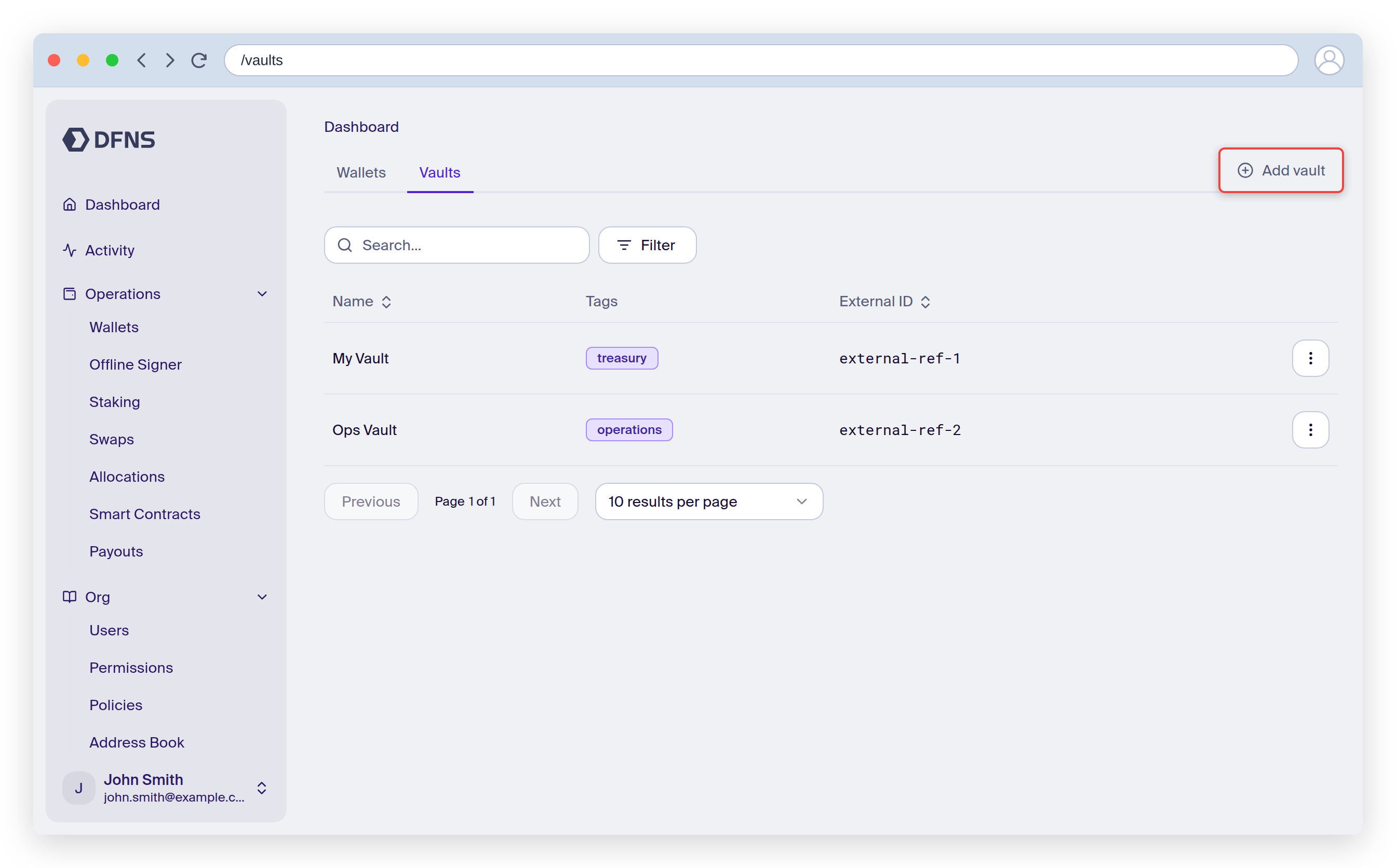Open Swaps in sidebar
Image resolution: width=1396 pixels, height=868 pixels.
pyautogui.click(x=112, y=439)
